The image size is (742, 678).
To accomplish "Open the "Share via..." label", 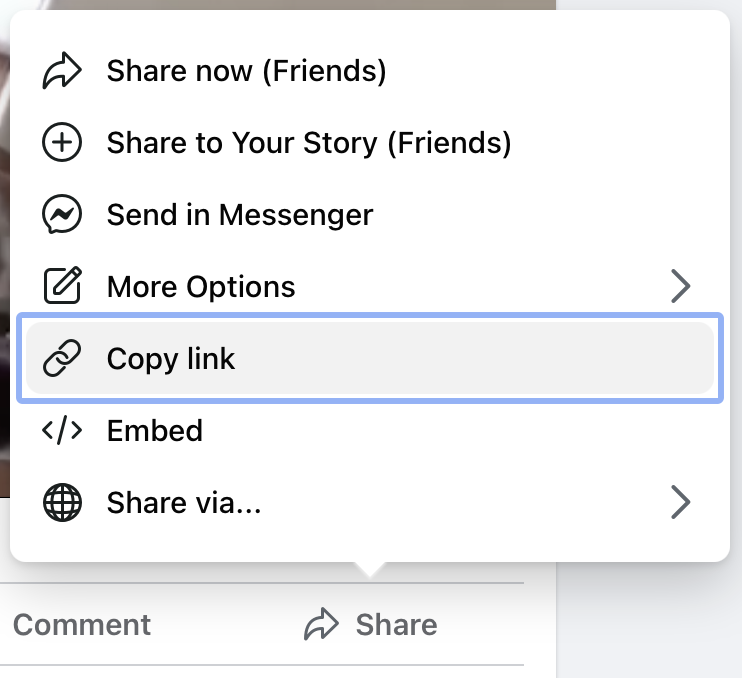I will [x=184, y=502].
